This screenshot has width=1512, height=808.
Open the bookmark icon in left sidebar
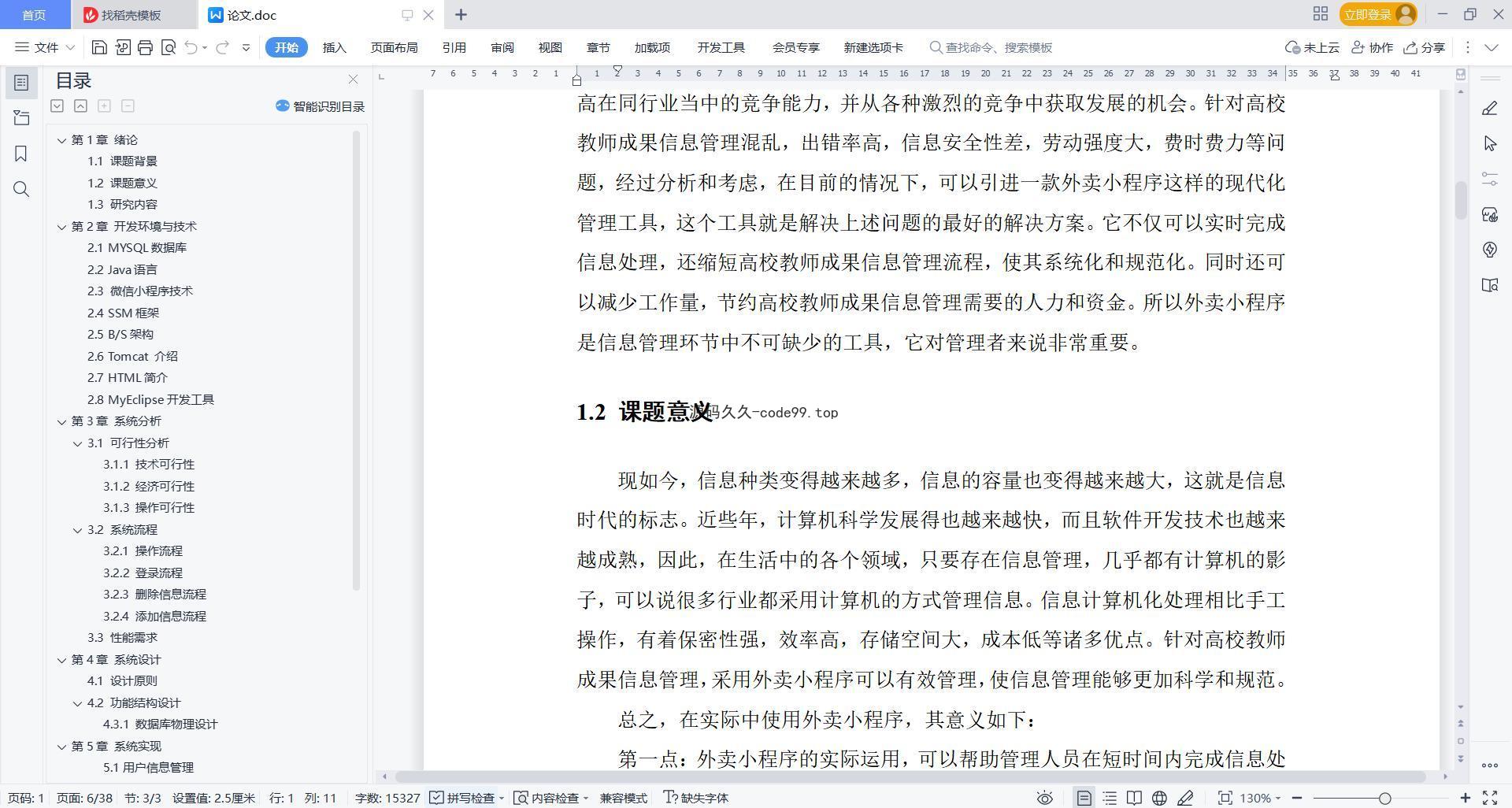click(x=21, y=154)
